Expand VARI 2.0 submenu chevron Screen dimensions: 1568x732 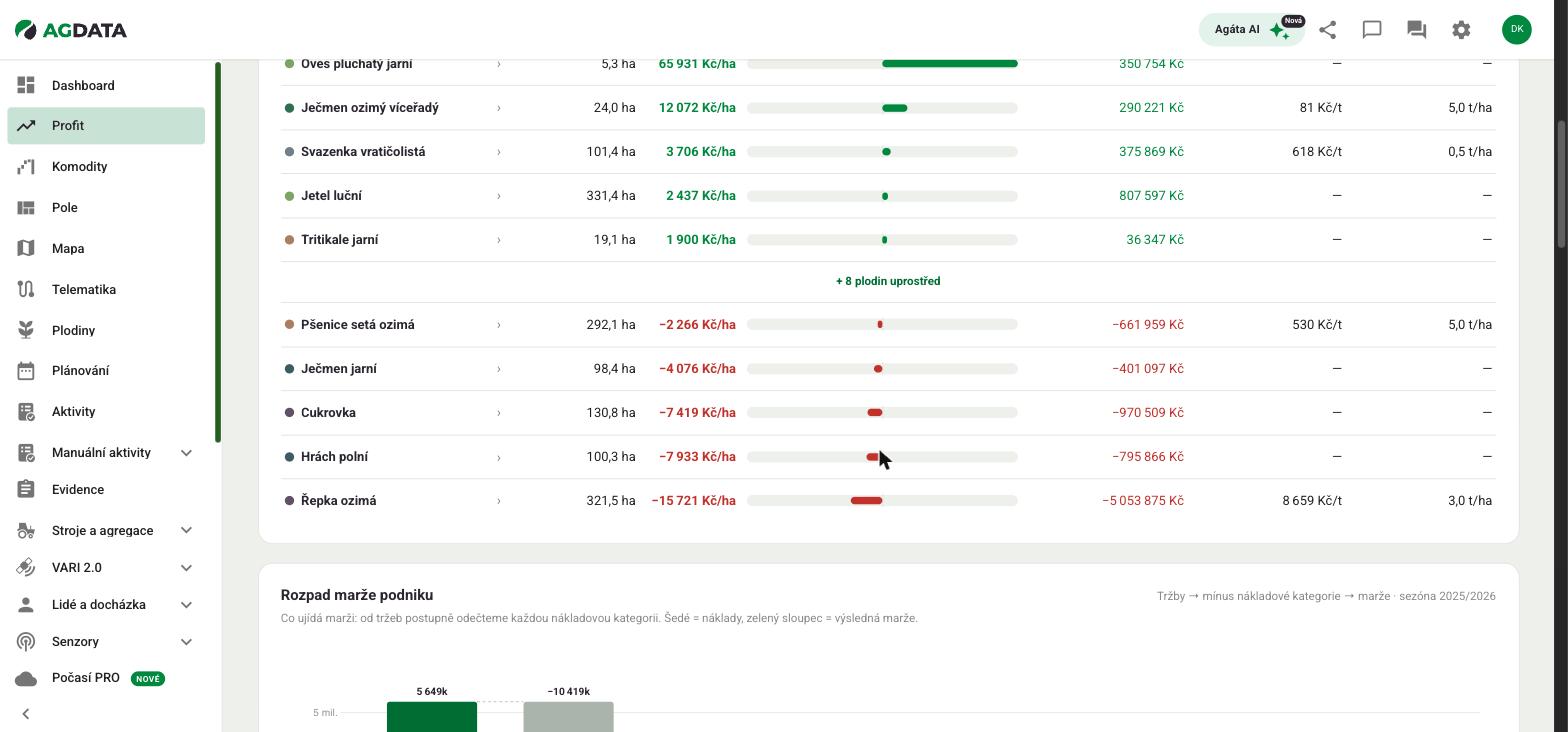[186, 568]
